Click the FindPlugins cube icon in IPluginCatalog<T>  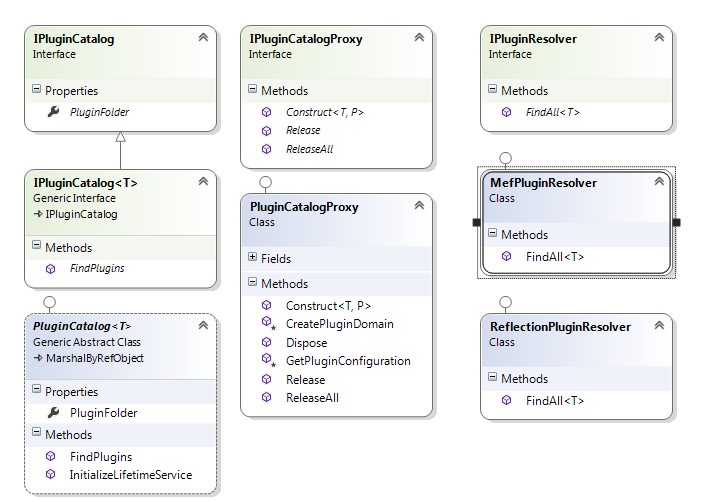(51, 269)
